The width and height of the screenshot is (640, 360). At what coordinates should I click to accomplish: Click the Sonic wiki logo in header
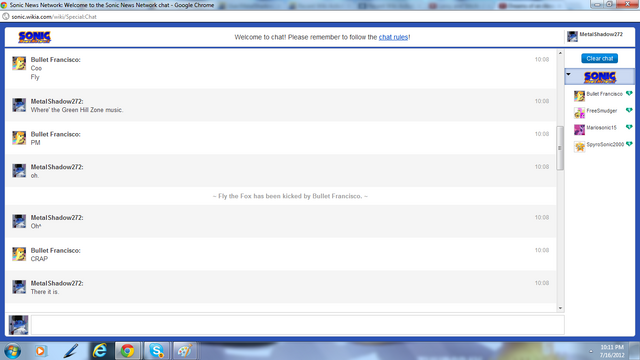pyautogui.click(x=35, y=37)
